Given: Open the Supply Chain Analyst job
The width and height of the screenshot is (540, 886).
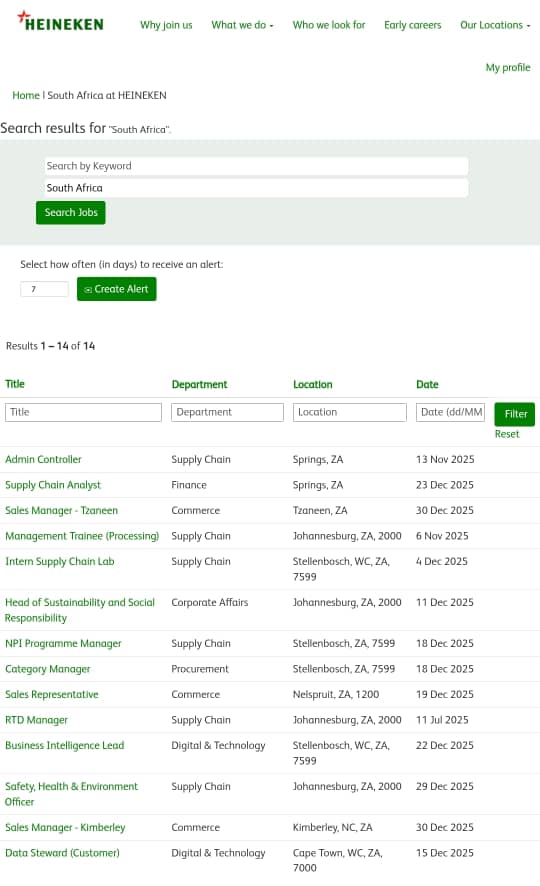Looking at the screenshot, I should coord(53,485).
